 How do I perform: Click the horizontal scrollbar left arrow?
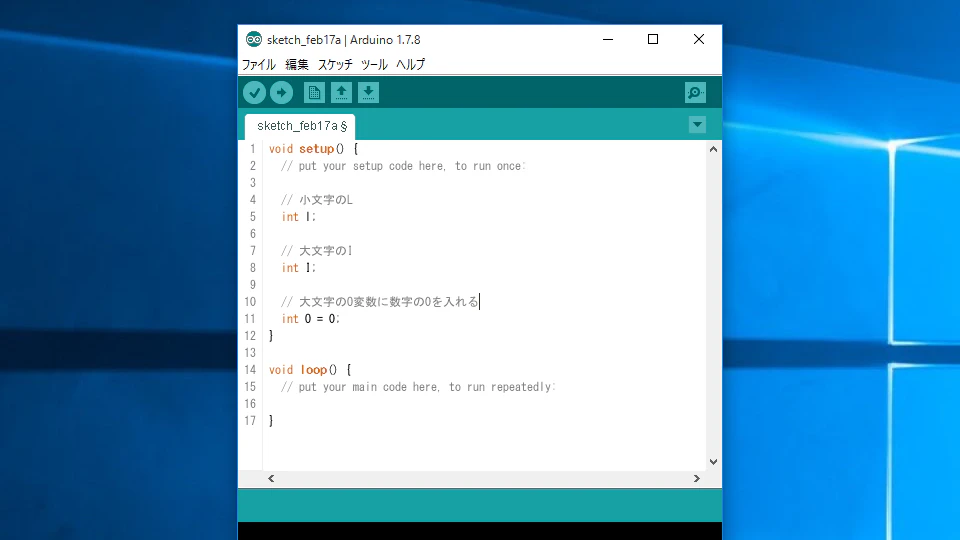pyautogui.click(x=271, y=479)
